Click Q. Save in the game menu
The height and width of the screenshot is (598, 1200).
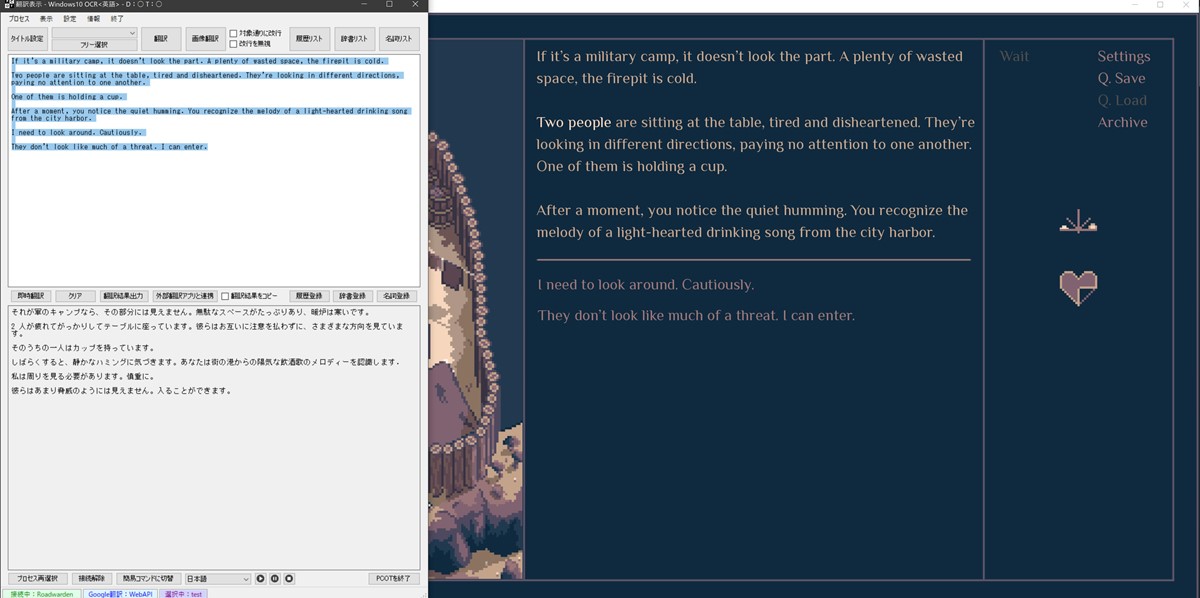(x=1121, y=79)
